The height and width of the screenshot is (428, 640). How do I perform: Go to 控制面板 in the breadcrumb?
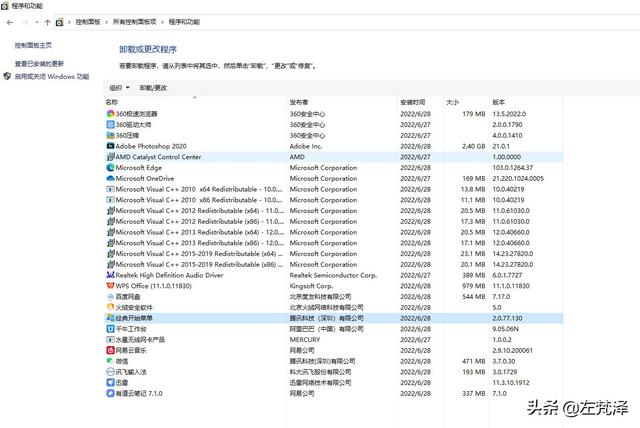[x=88, y=22]
